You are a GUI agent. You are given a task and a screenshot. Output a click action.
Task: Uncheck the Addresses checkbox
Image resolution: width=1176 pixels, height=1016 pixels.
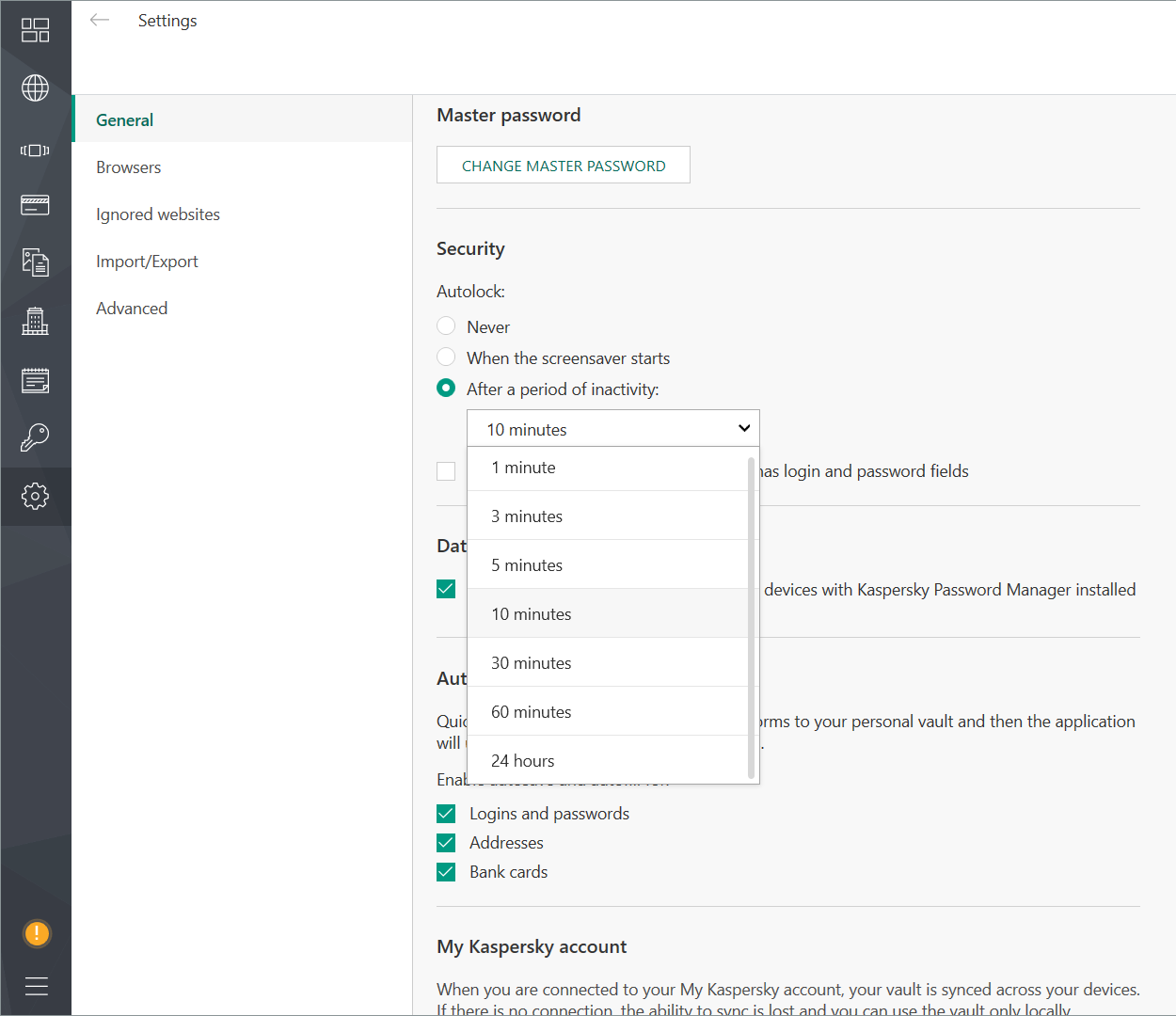click(446, 843)
